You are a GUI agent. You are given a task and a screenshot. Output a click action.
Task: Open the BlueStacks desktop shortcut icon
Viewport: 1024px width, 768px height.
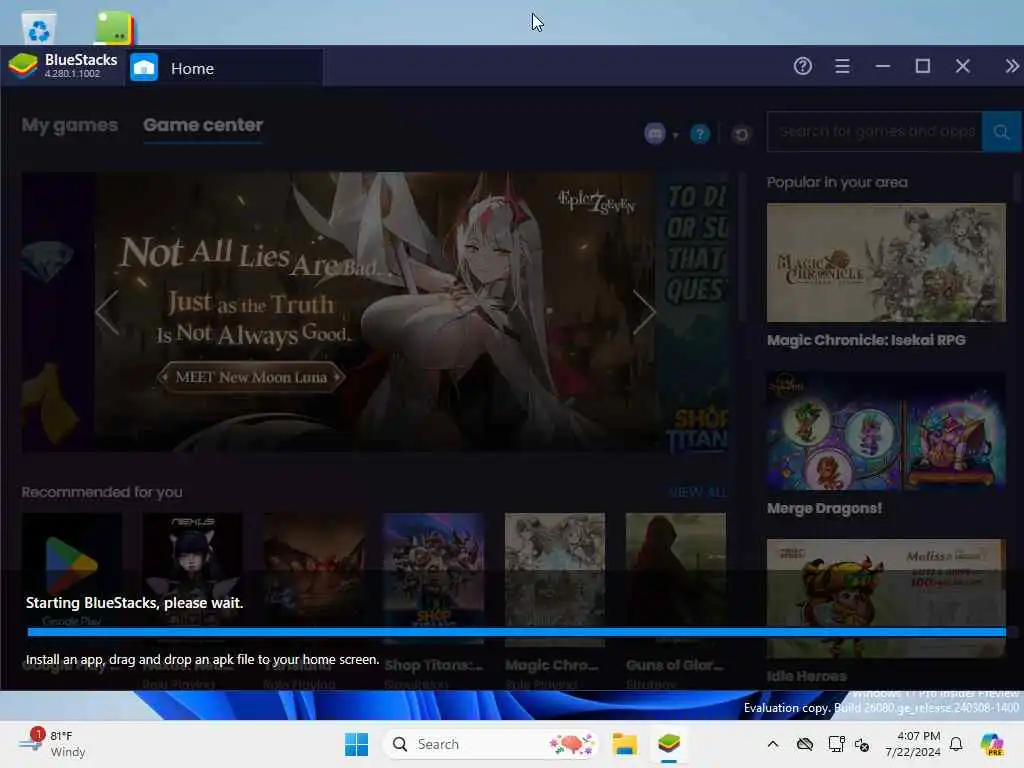point(114,28)
